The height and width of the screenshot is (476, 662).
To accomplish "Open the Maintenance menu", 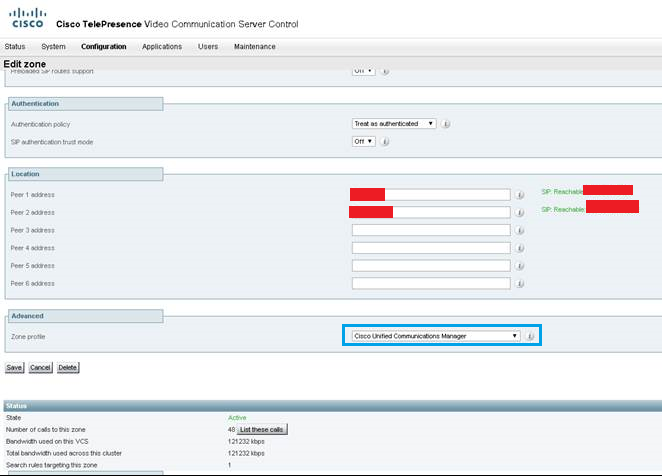I will pyautogui.click(x=255, y=46).
